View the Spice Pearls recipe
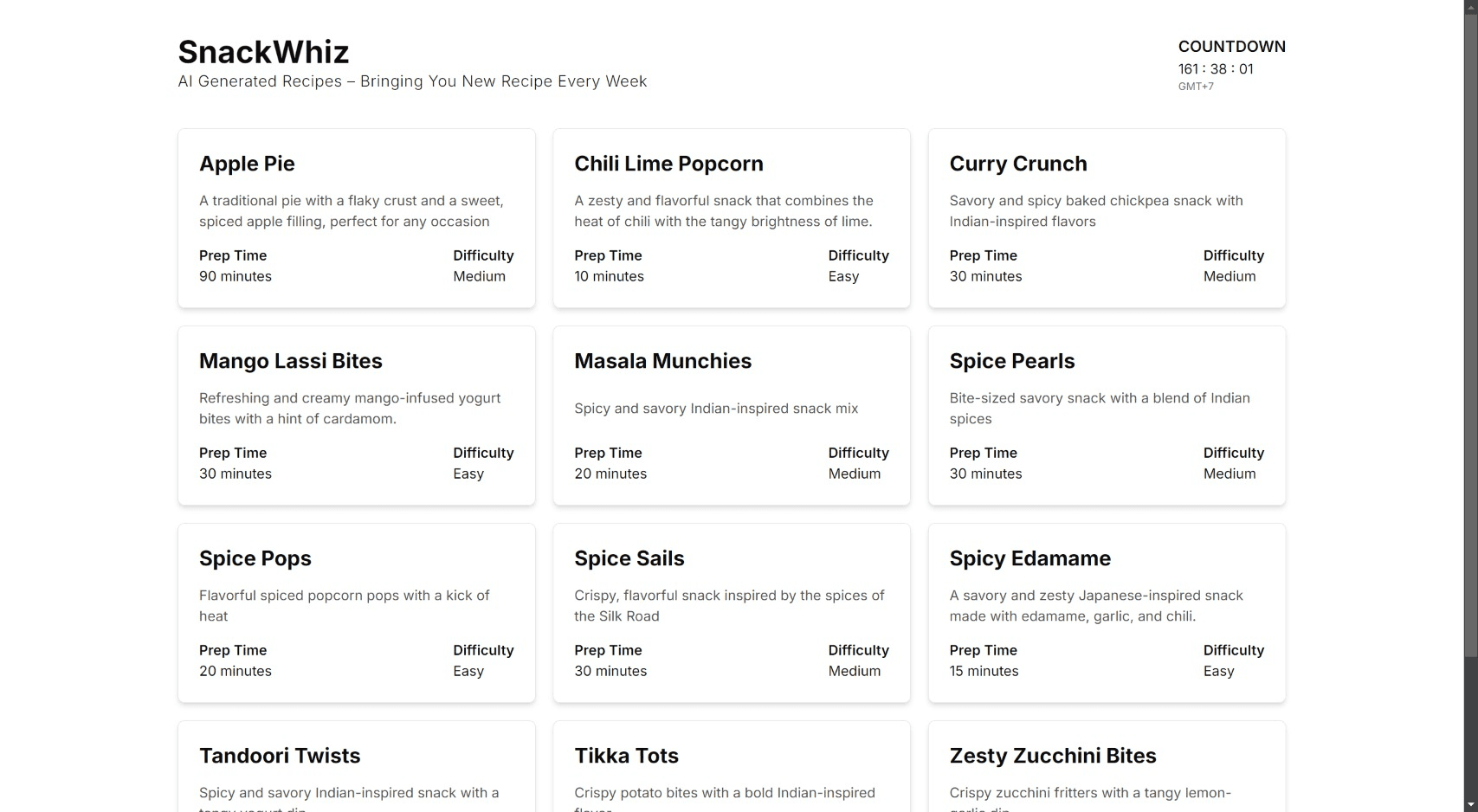Viewport: 1478px width, 812px height. [x=1011, y=362]
